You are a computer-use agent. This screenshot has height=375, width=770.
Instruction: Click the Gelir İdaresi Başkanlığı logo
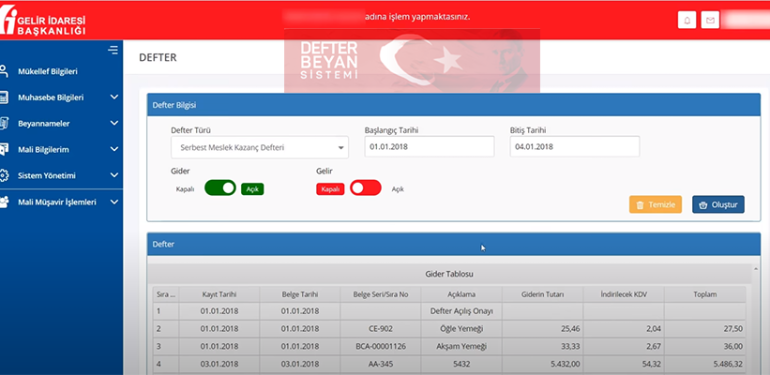click(43, 20)
